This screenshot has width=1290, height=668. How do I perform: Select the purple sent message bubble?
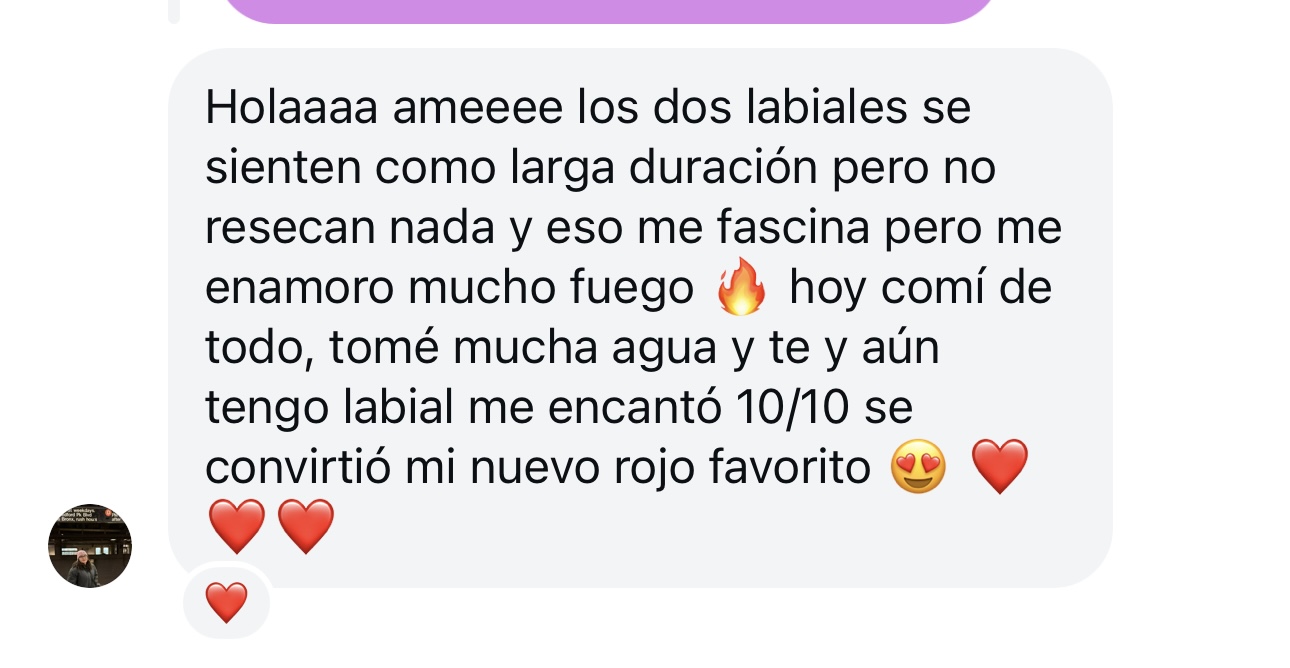607,10
